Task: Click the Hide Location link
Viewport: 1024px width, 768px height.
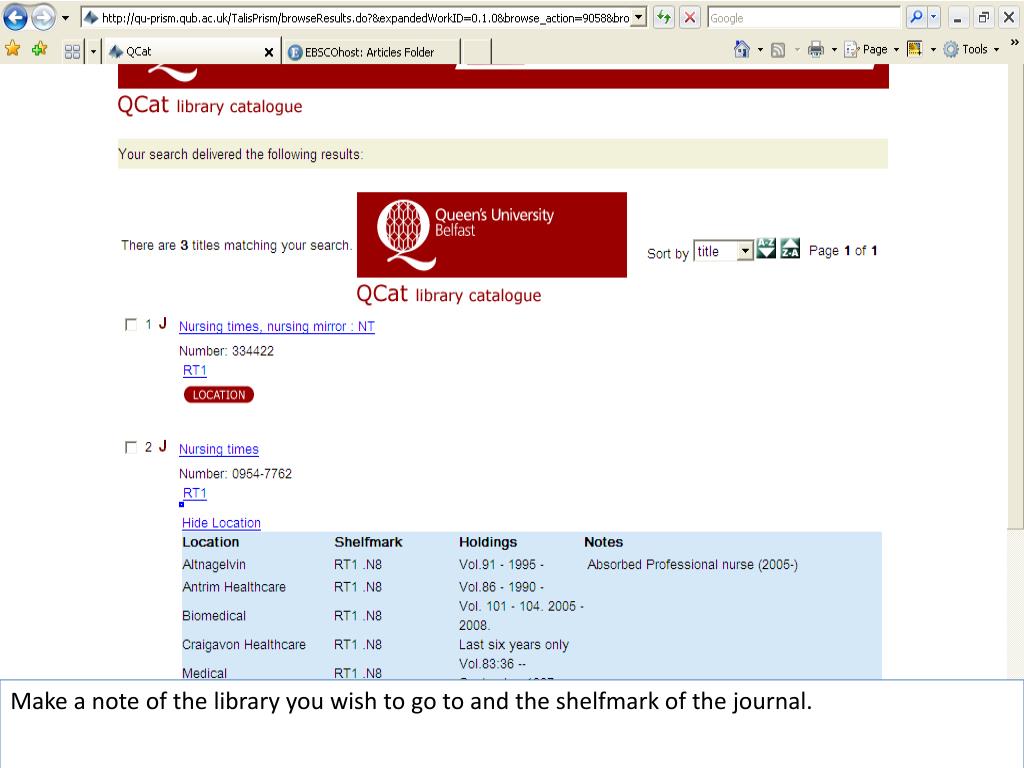Action: [221, 523]
